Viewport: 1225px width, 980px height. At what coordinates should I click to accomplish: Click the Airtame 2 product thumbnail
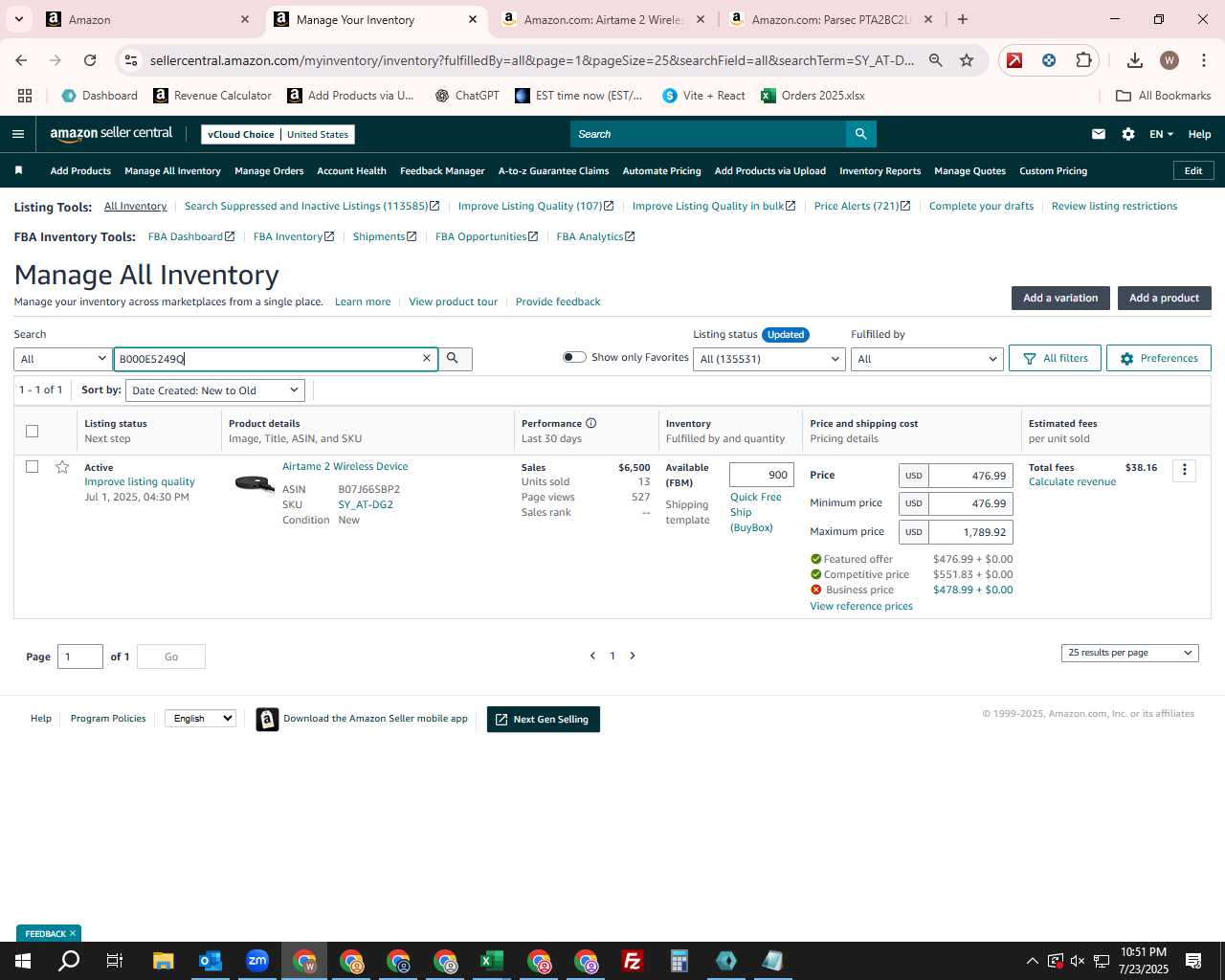click(x=255, y=483)
